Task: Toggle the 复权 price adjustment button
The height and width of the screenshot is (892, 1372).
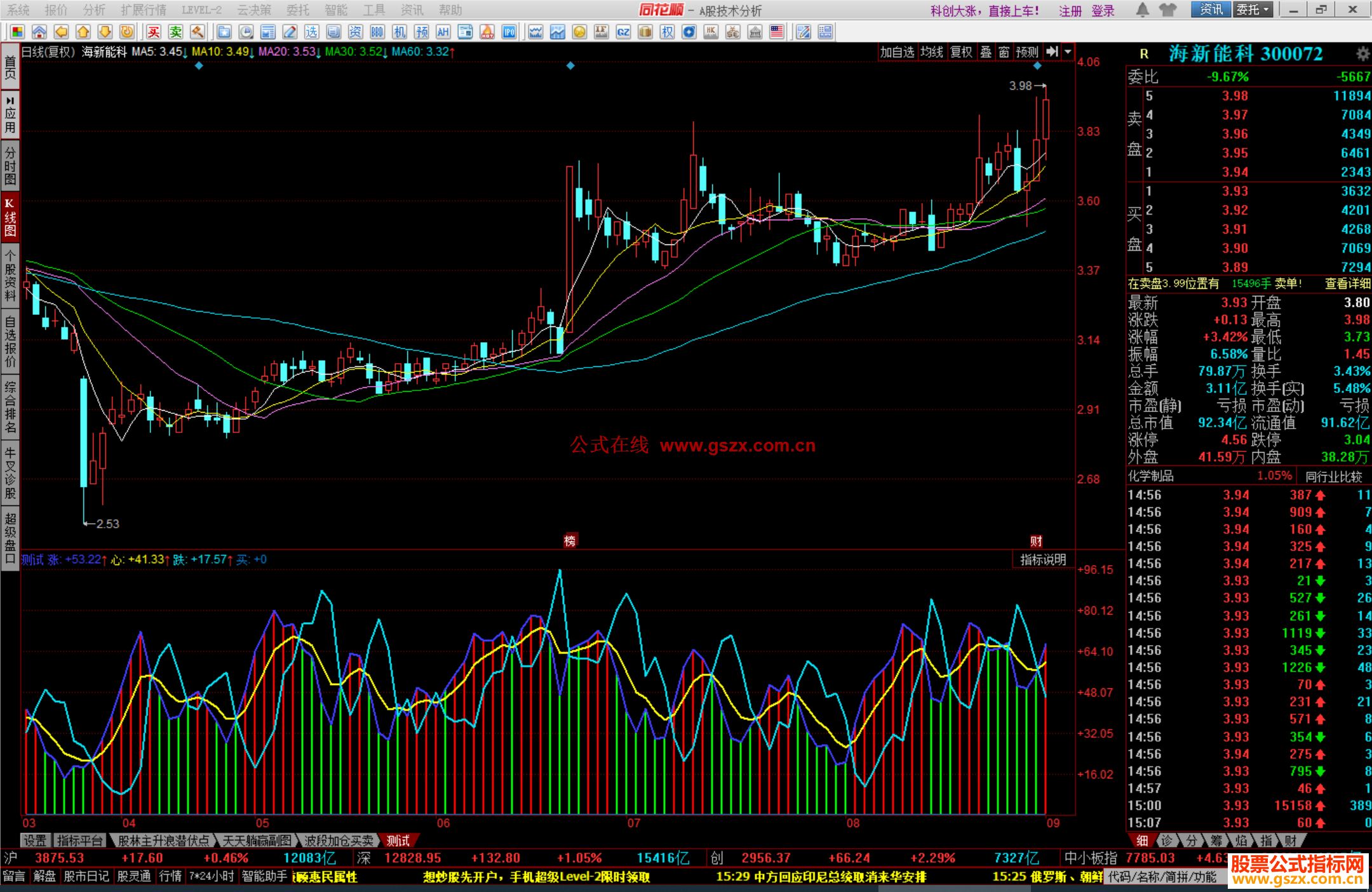Action: (x=960, y=52)
